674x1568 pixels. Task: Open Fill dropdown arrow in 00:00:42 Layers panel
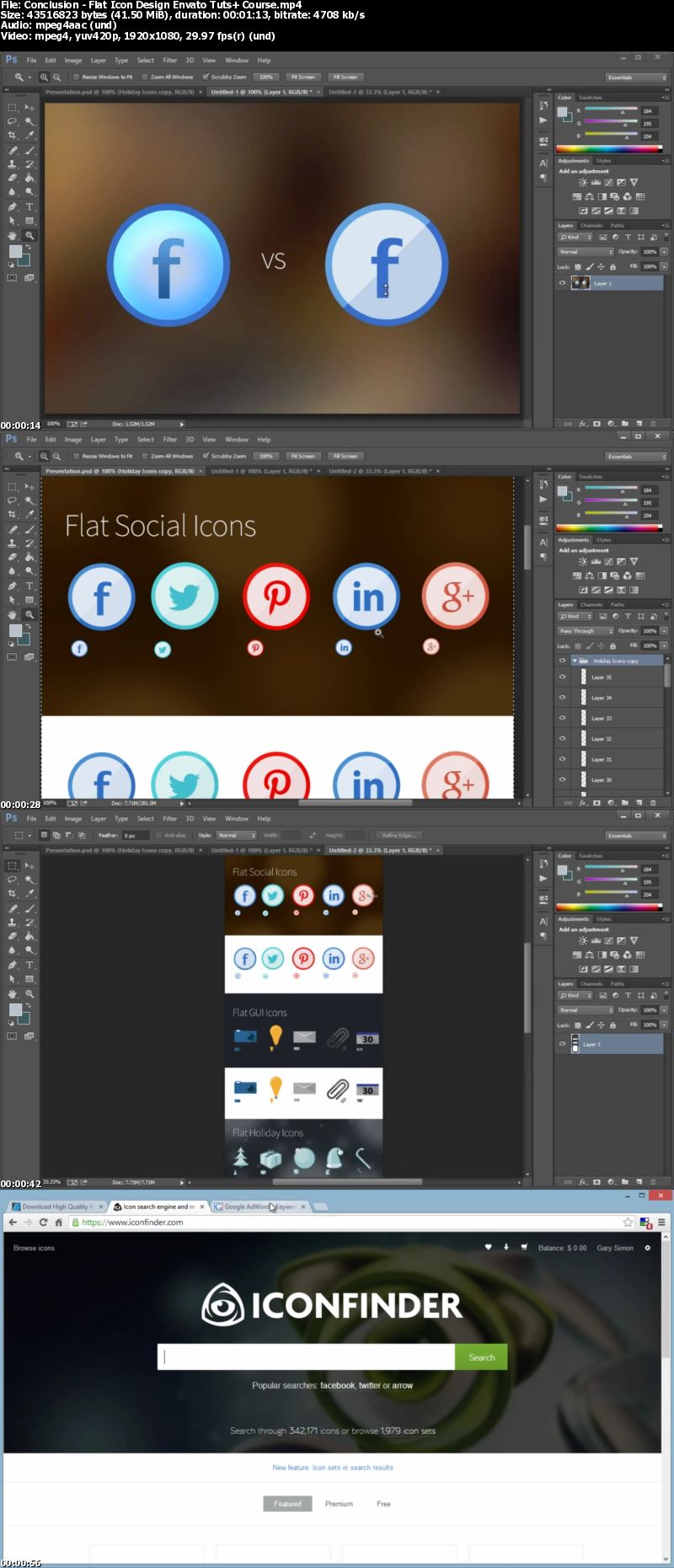(x=664, y=1025)
